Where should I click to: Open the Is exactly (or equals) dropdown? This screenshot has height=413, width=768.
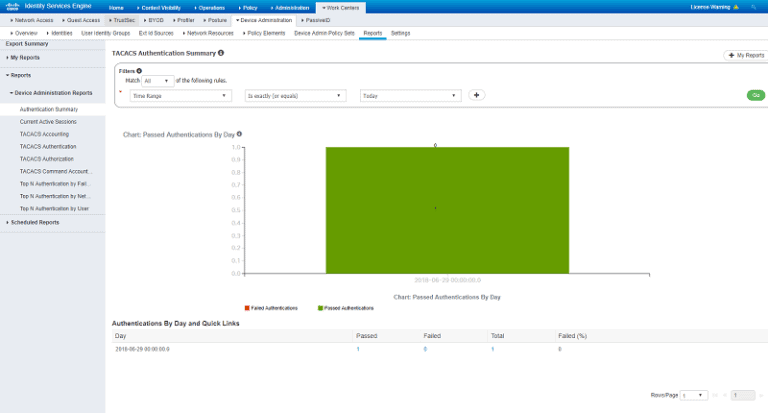point(295,96)
